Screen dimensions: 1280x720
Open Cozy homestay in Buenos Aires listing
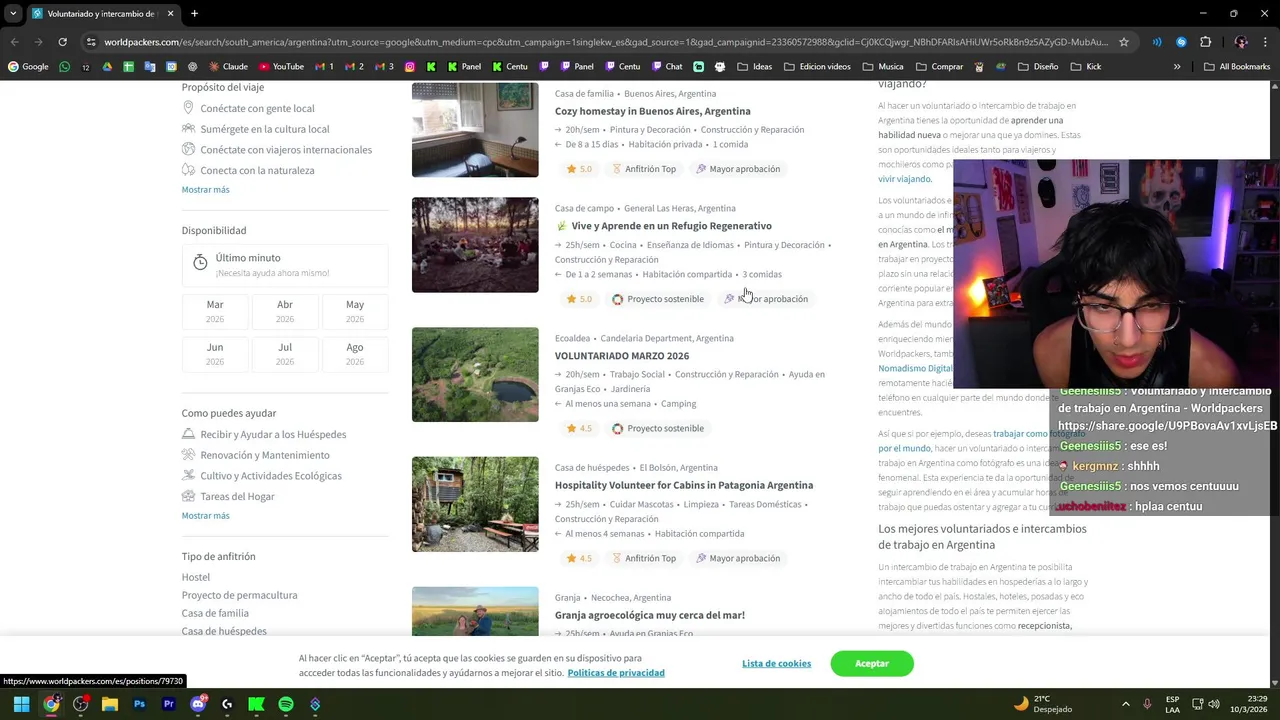point(652,111)
